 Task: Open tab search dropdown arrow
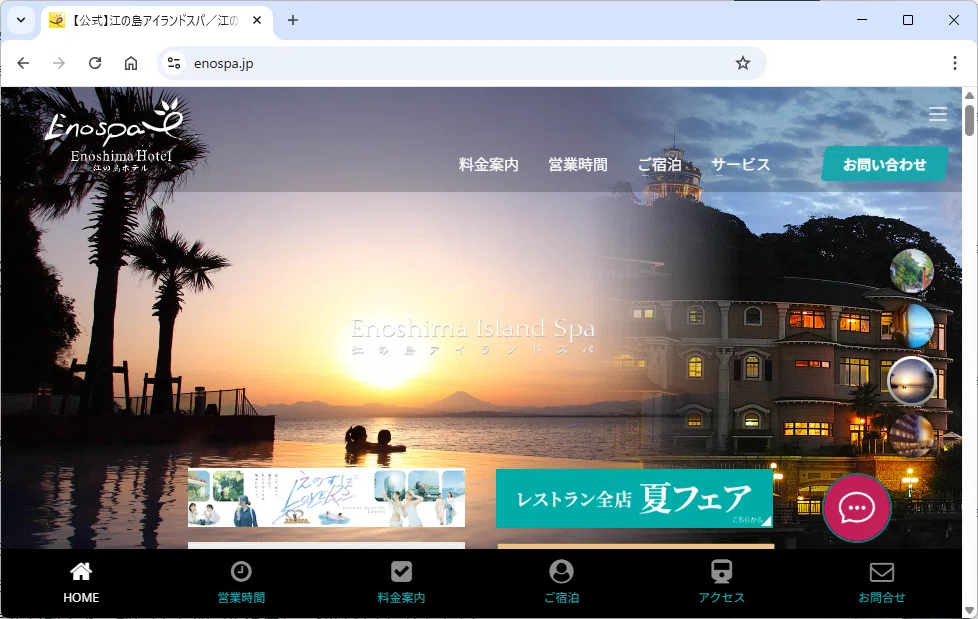point(21,20)
